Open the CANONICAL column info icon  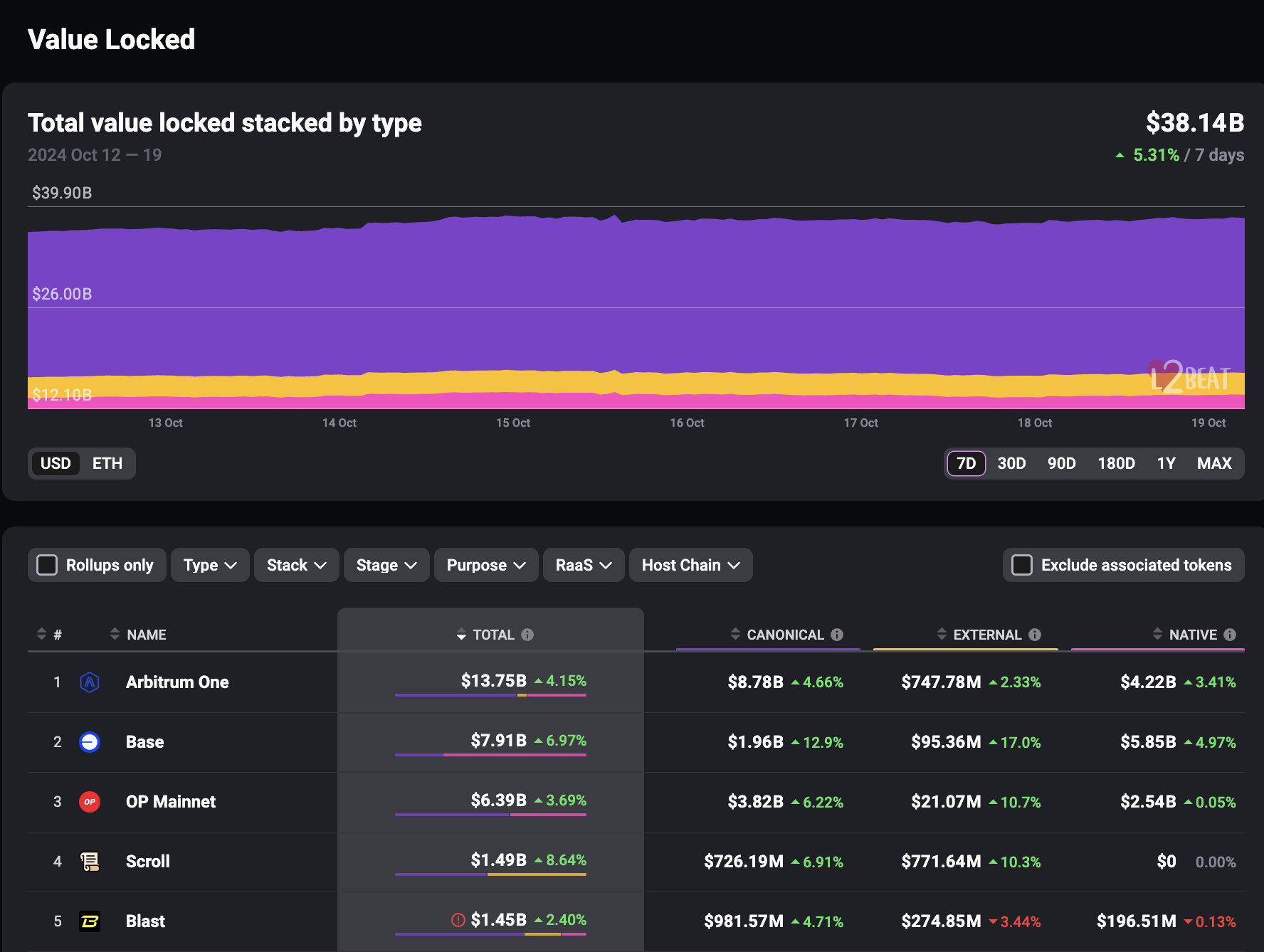tap(837, 635)
